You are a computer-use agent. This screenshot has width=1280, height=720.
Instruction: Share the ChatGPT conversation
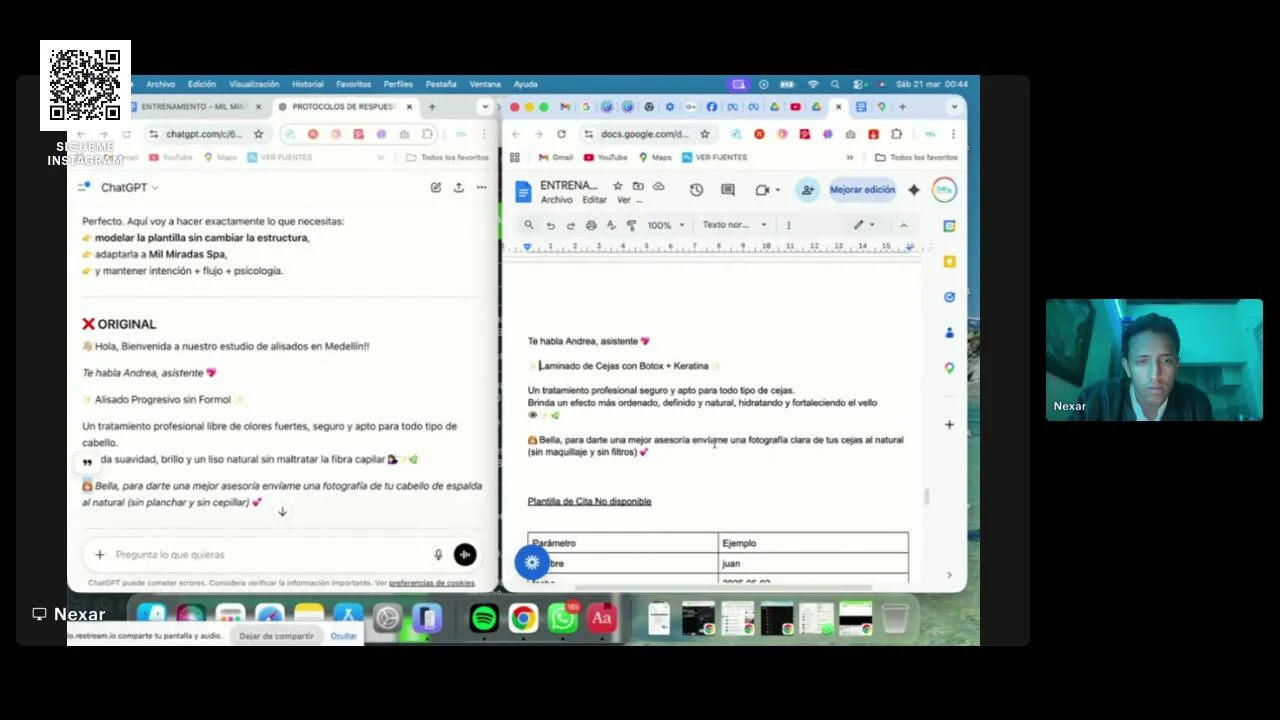pos(459,187)
